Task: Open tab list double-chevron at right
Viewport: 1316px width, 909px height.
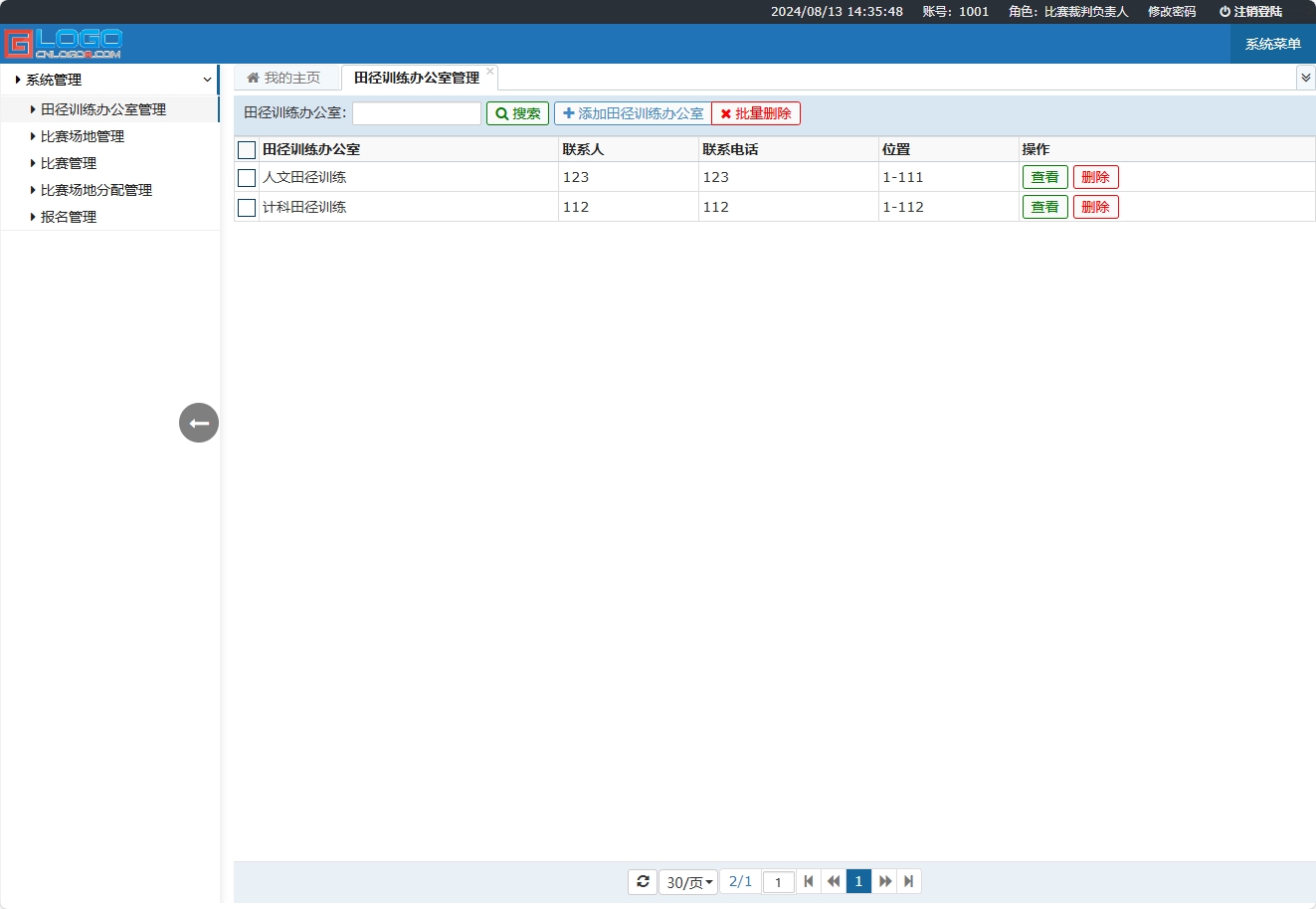Action: click(x=1306, y=78)
